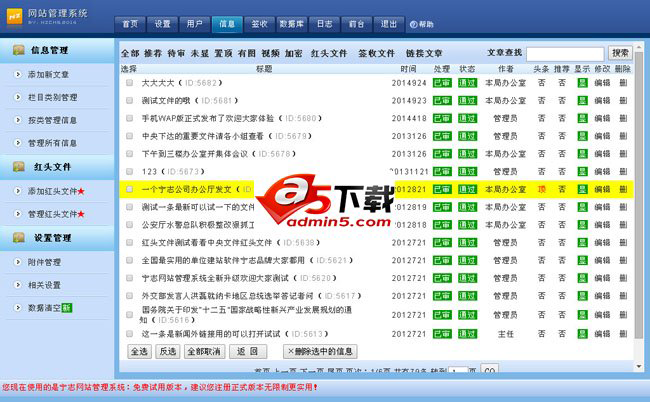
Task: Click the 退出 logout tab
Action: click(x=389, y=24)
